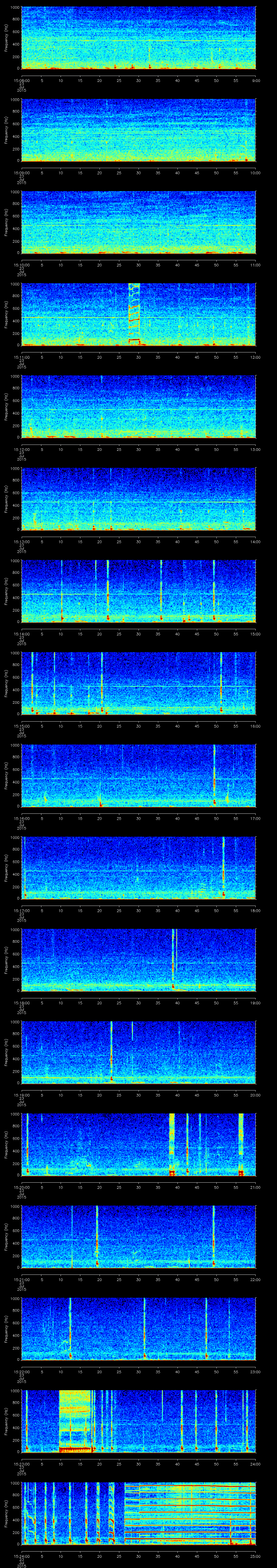The height and width of the screenshot is (1568, 277).
Task: Click Frequency (Hz) axis label of 15:16:00 panel
Action: coord(6,776)
